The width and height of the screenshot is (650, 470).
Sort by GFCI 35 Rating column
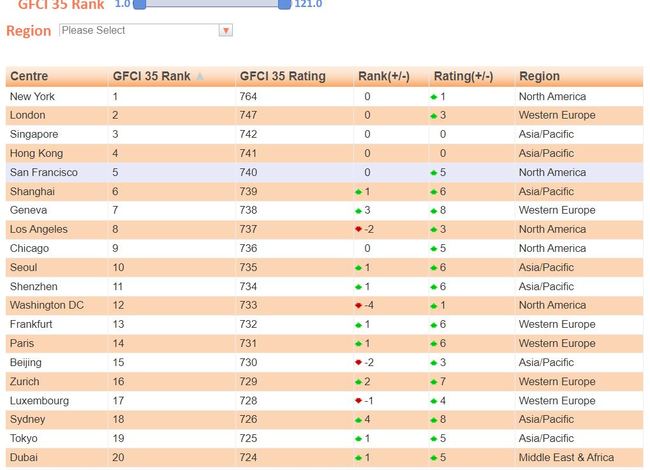[282, 77]
